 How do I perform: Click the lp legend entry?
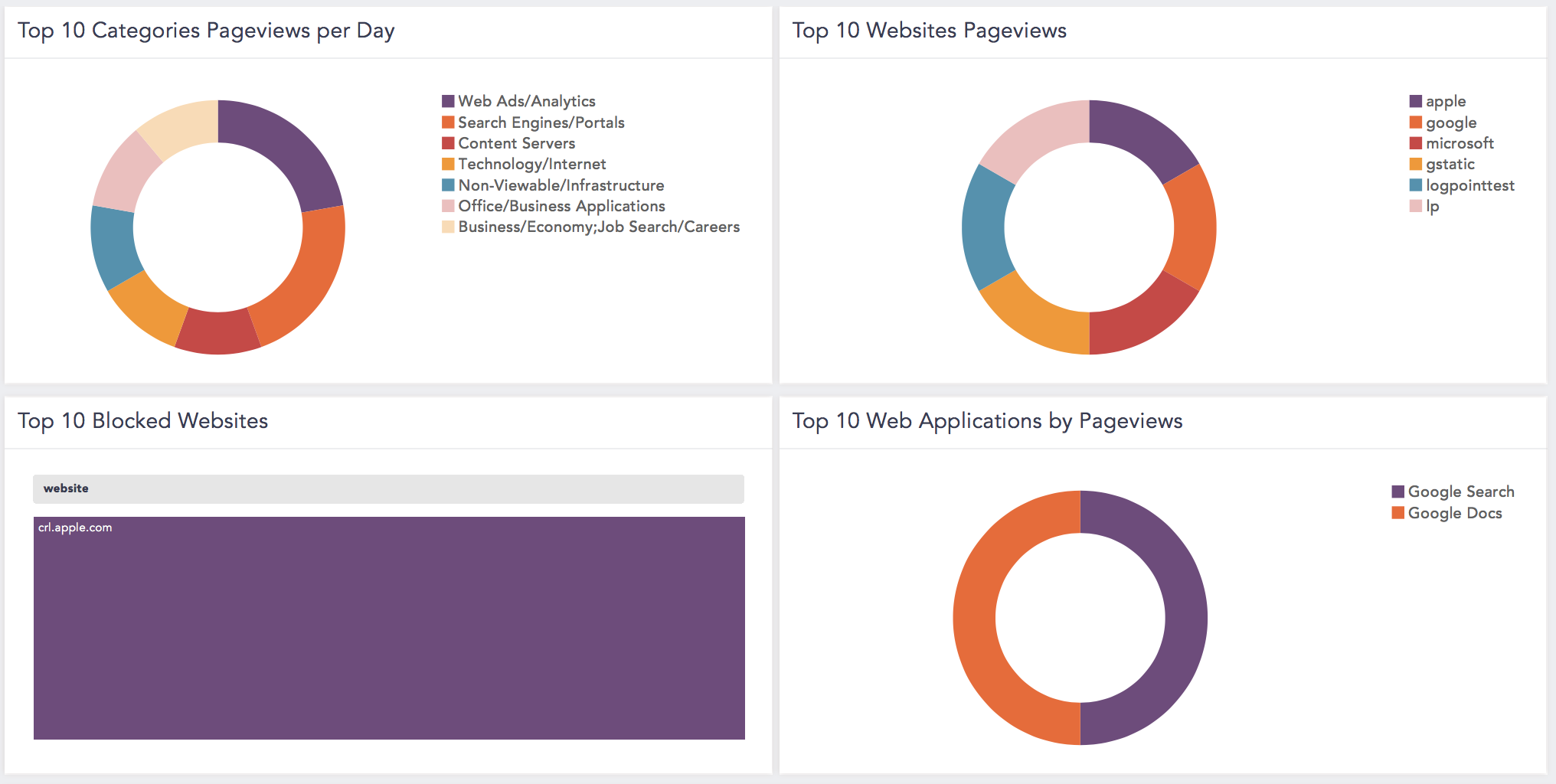click(x=1432, y=206)
